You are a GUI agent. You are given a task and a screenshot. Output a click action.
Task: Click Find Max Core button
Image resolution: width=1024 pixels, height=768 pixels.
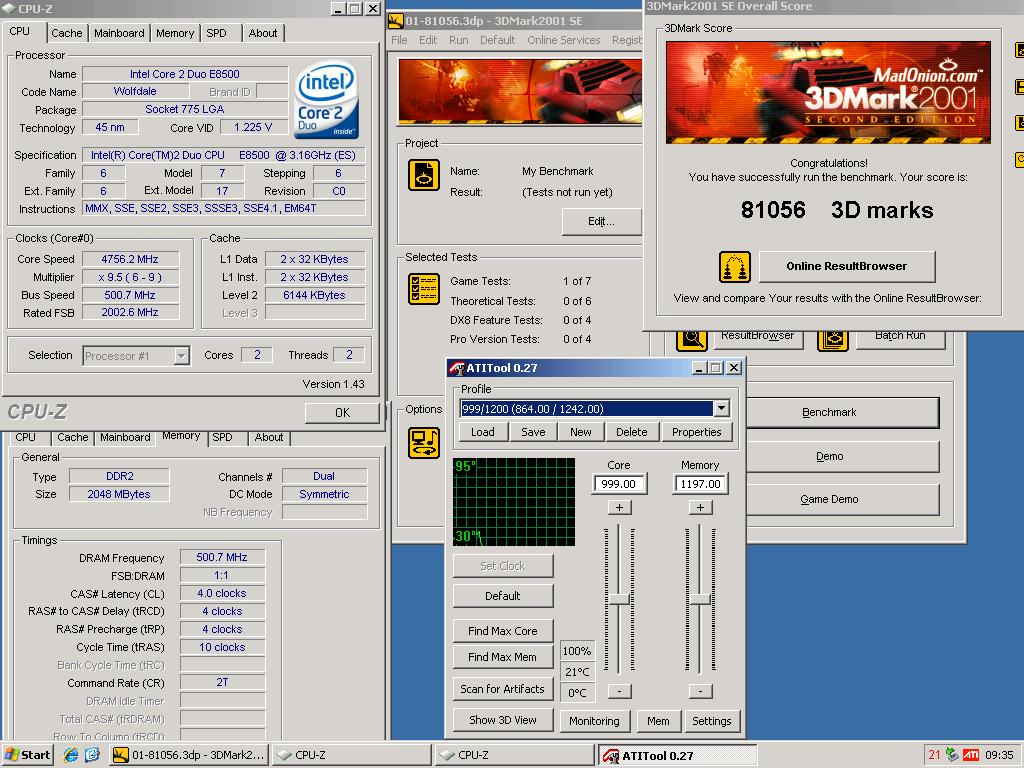click(x=503, y=632)
